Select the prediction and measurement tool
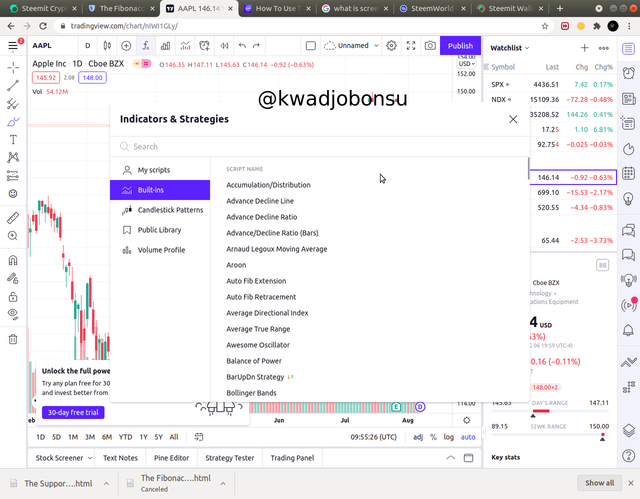Viewport: 640px width, 499px height. click(x=13, y=175)
